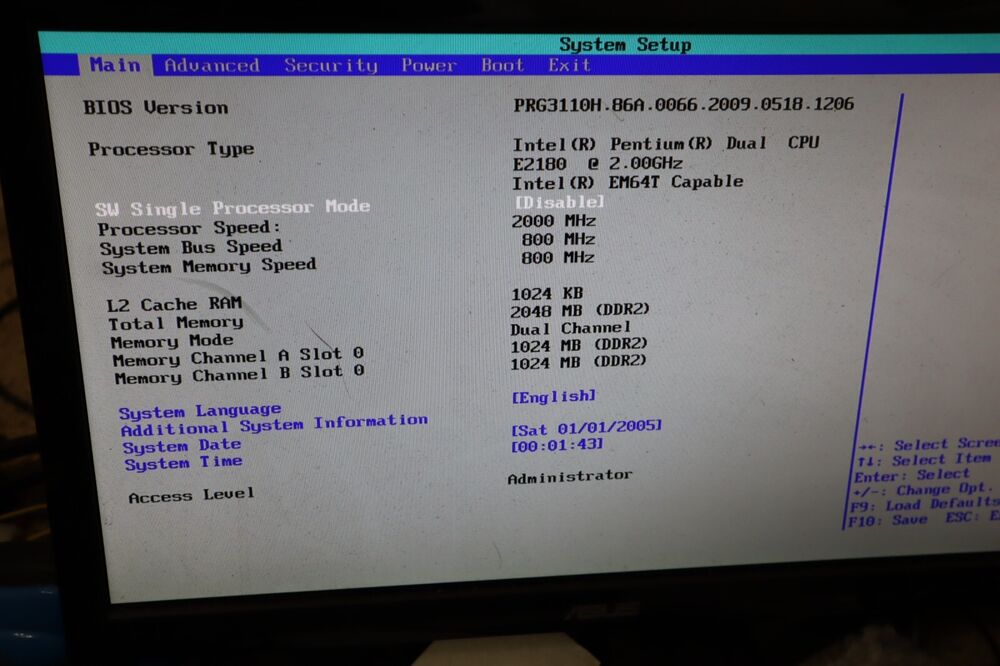The image size is (1000, 666).
Task: Click the 2000 MHz value
Action: click(554, 221)
